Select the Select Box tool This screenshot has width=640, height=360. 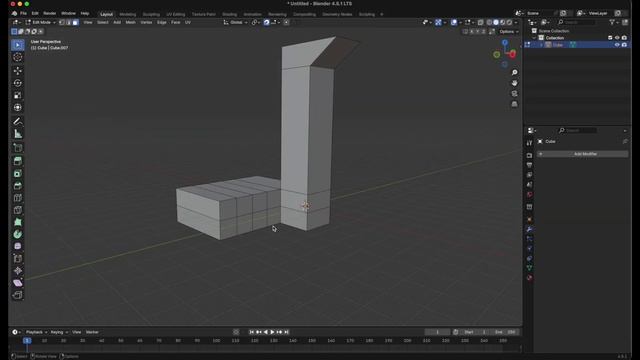pyautogui.click(x=18, y=45)
